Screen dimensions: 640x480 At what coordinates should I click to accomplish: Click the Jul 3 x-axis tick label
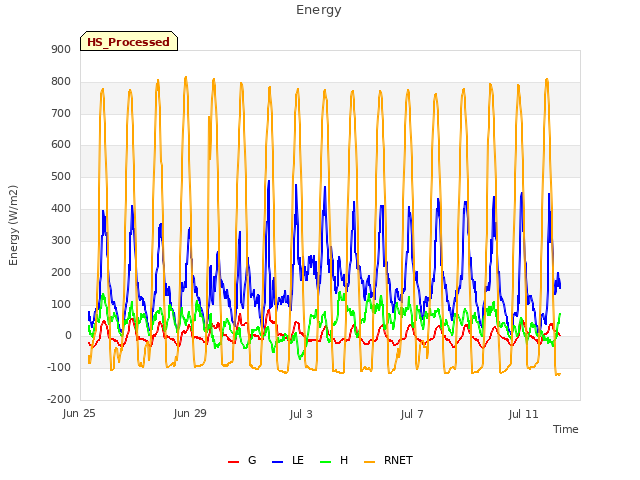tap(301, 414)
